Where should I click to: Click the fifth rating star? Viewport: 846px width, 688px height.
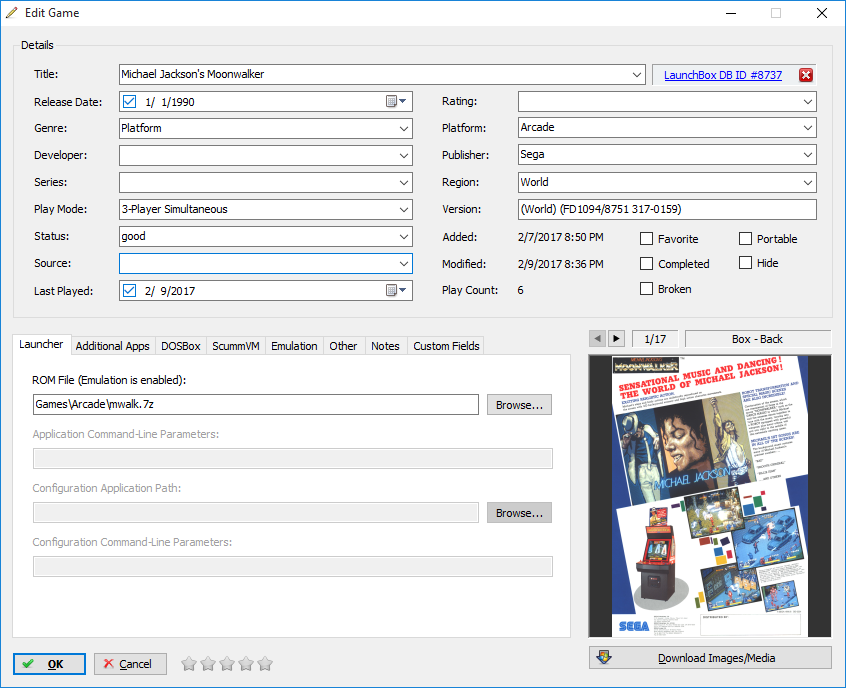tap(264, 663)
